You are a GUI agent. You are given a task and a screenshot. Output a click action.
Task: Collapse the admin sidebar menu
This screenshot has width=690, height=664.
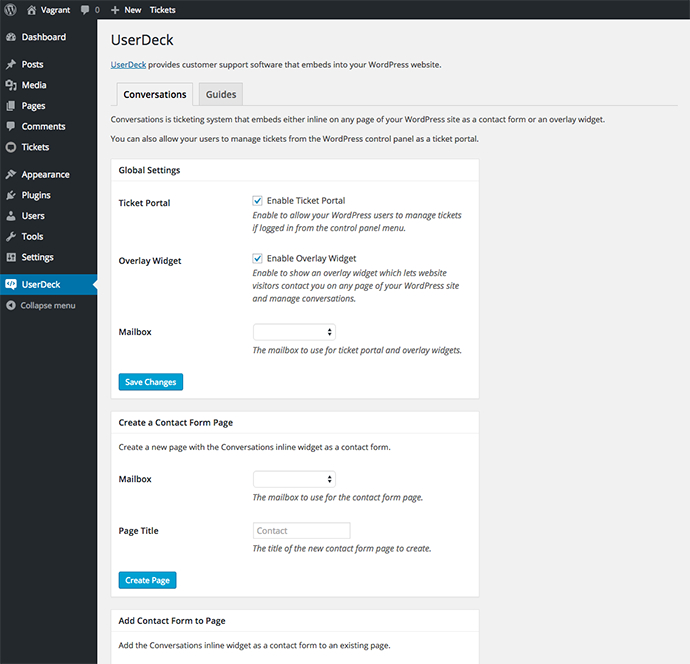pyautogui.click(x=40, y=305)
